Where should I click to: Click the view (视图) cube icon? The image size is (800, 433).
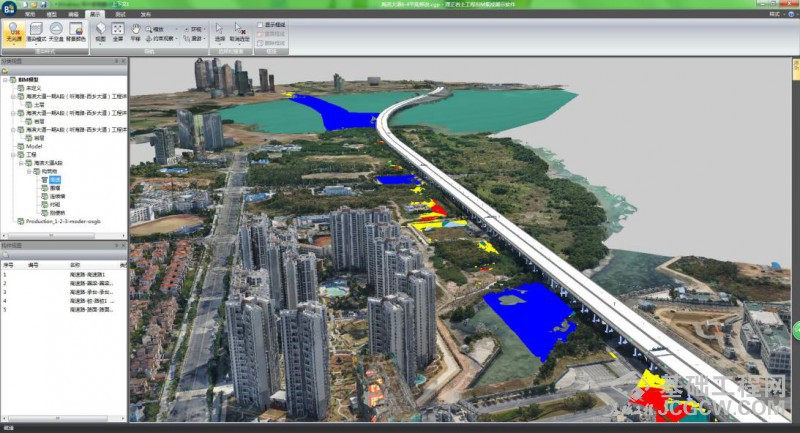[100, 32]
